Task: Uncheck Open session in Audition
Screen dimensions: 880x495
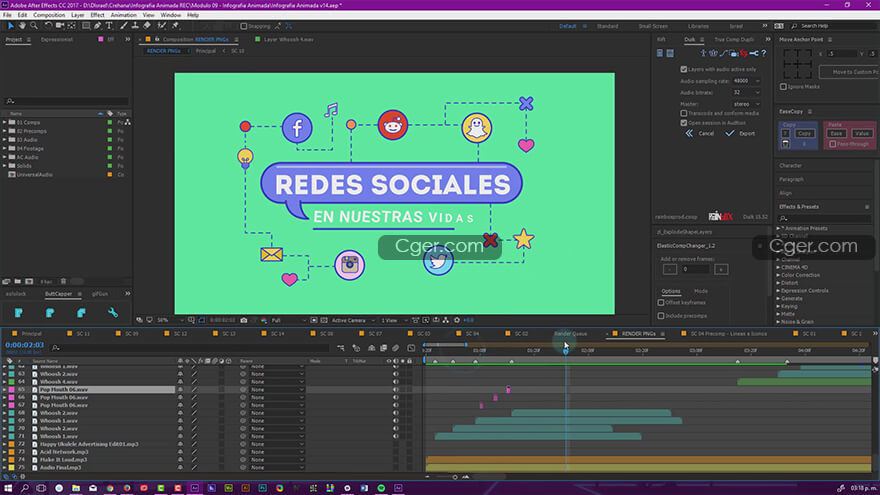Action: [x=684, y=123]
